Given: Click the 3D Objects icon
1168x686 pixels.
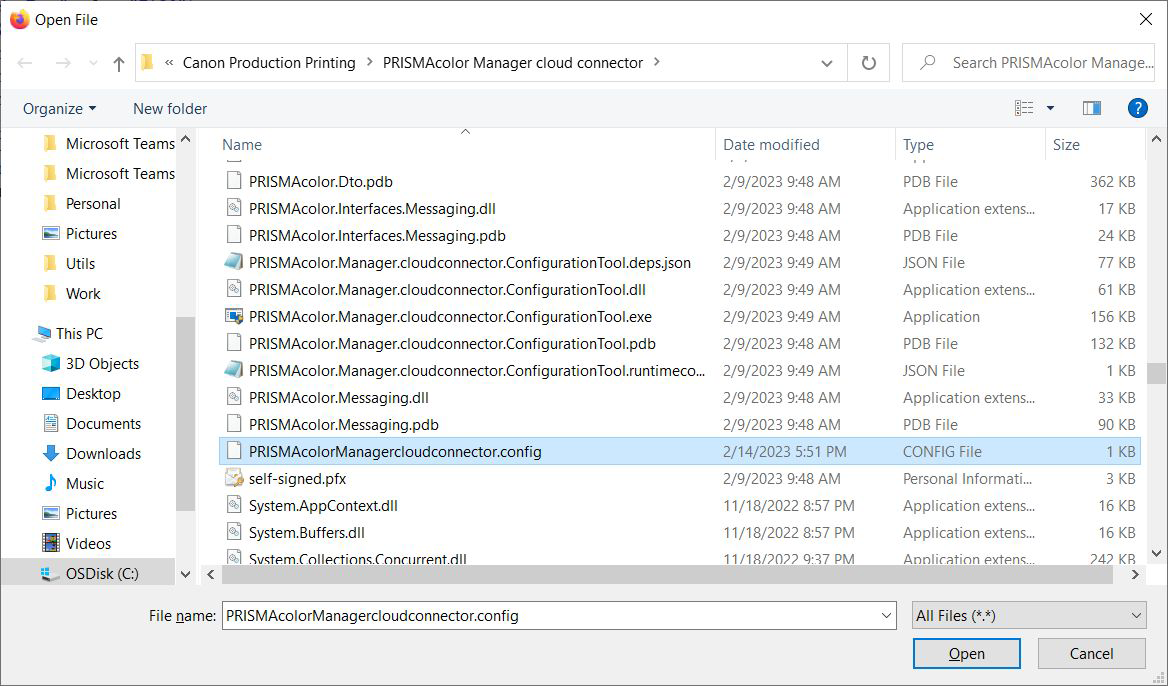Looking at the screenshot, I should [51, 363].
